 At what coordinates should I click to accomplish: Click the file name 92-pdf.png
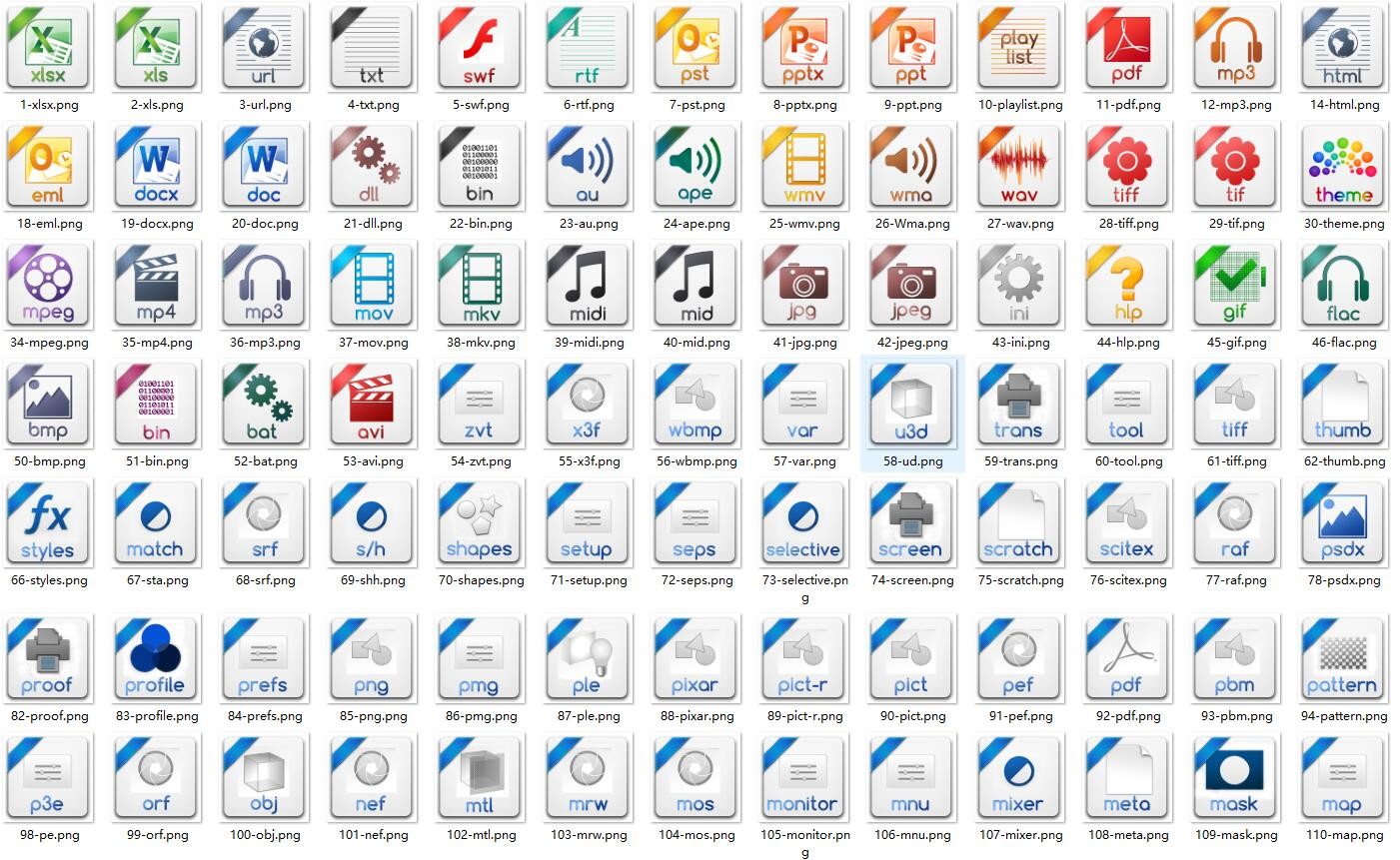click(1128, 716)
